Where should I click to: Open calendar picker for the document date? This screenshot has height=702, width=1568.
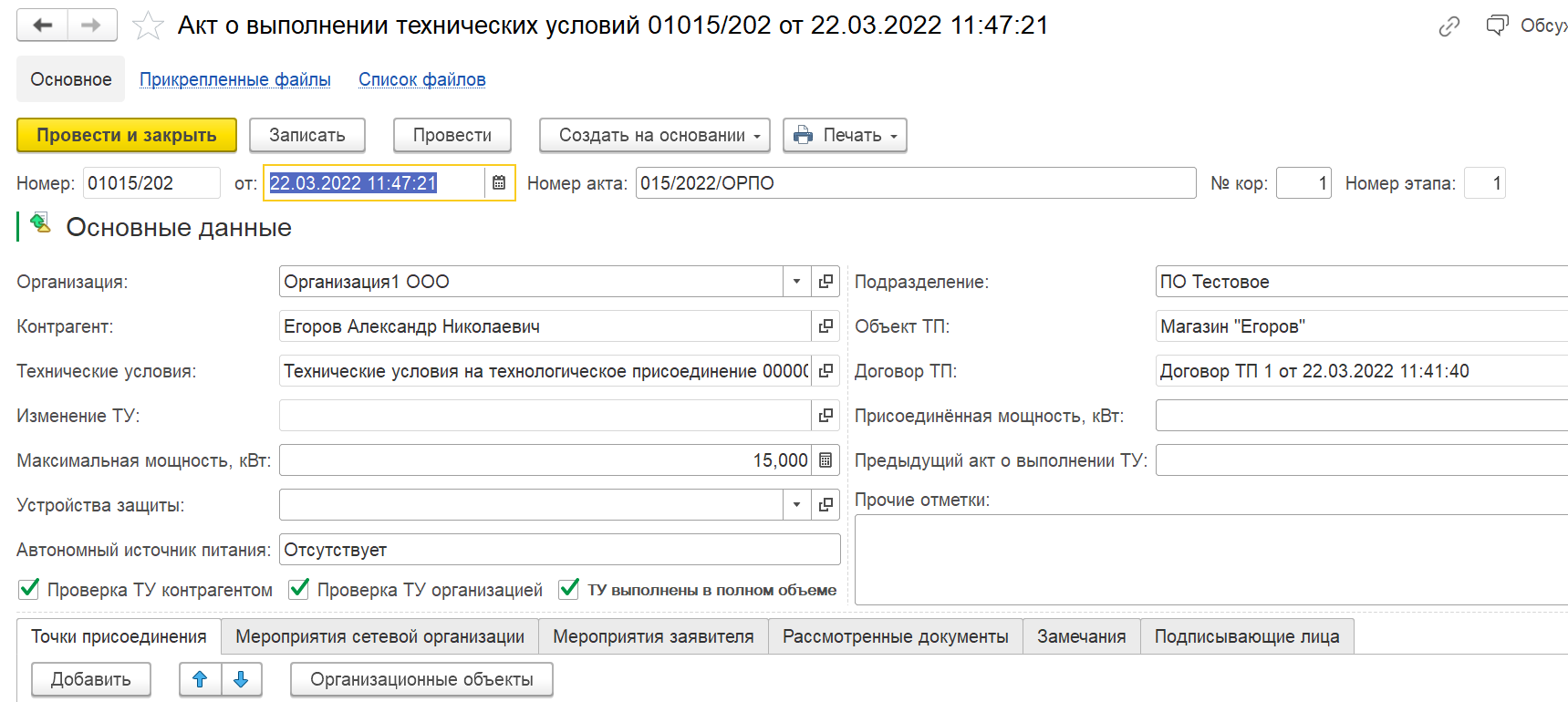(499, 183)
